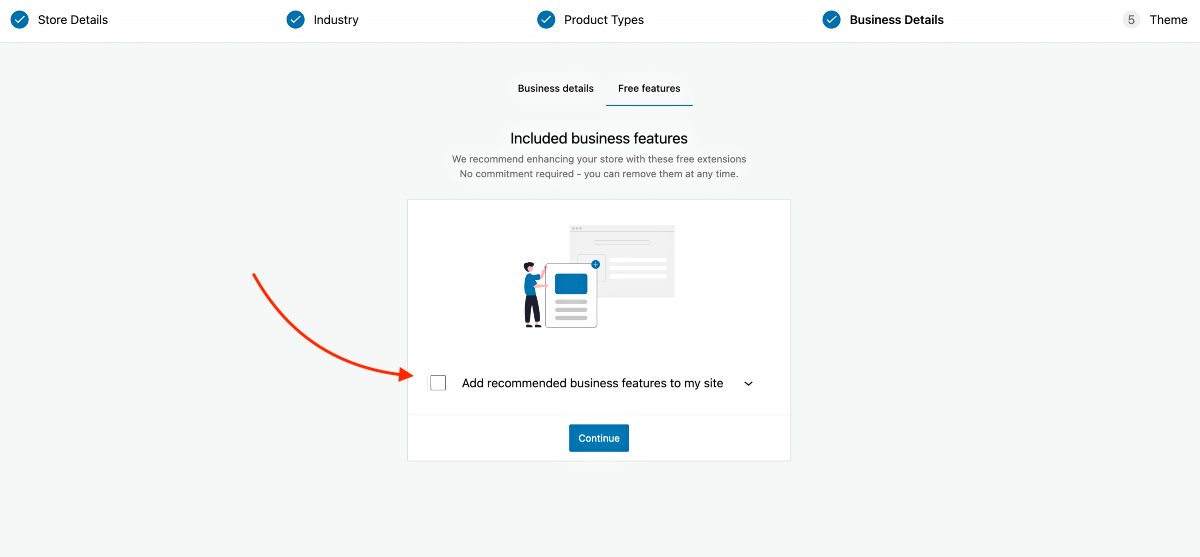Check the add recommended business features checkbox
This screenshot has height=557, width=1200.
[x=438, y=383]
